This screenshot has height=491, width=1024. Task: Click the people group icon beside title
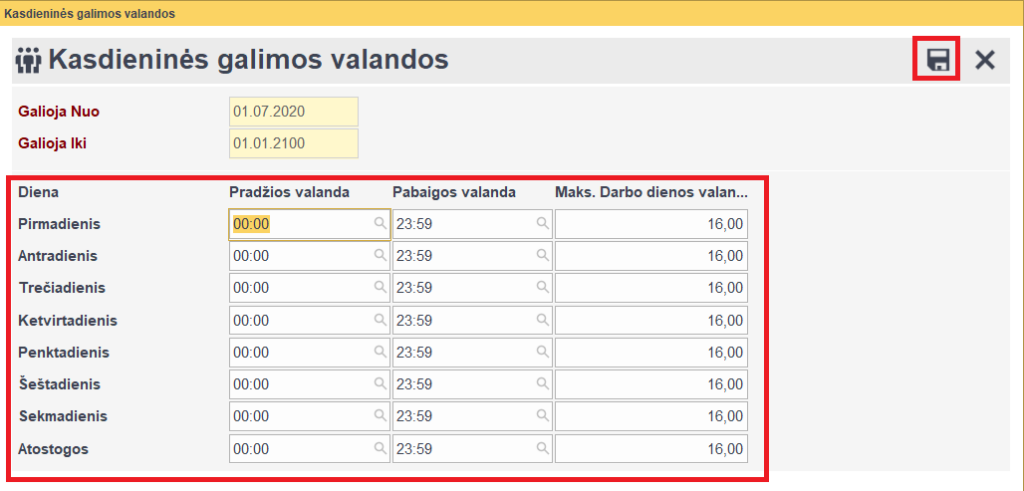pos(28,60)
